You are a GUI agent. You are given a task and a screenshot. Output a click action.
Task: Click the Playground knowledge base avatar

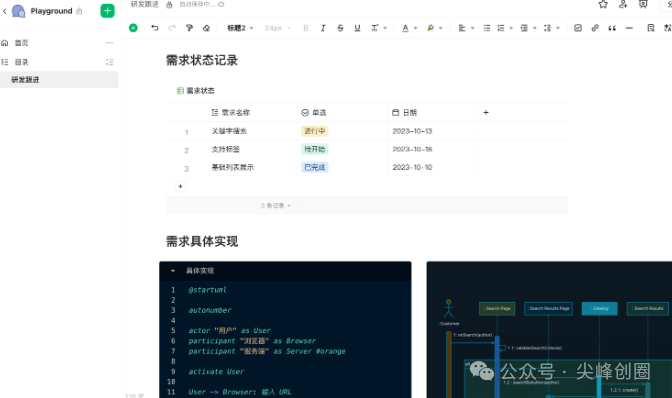point(18,11)
